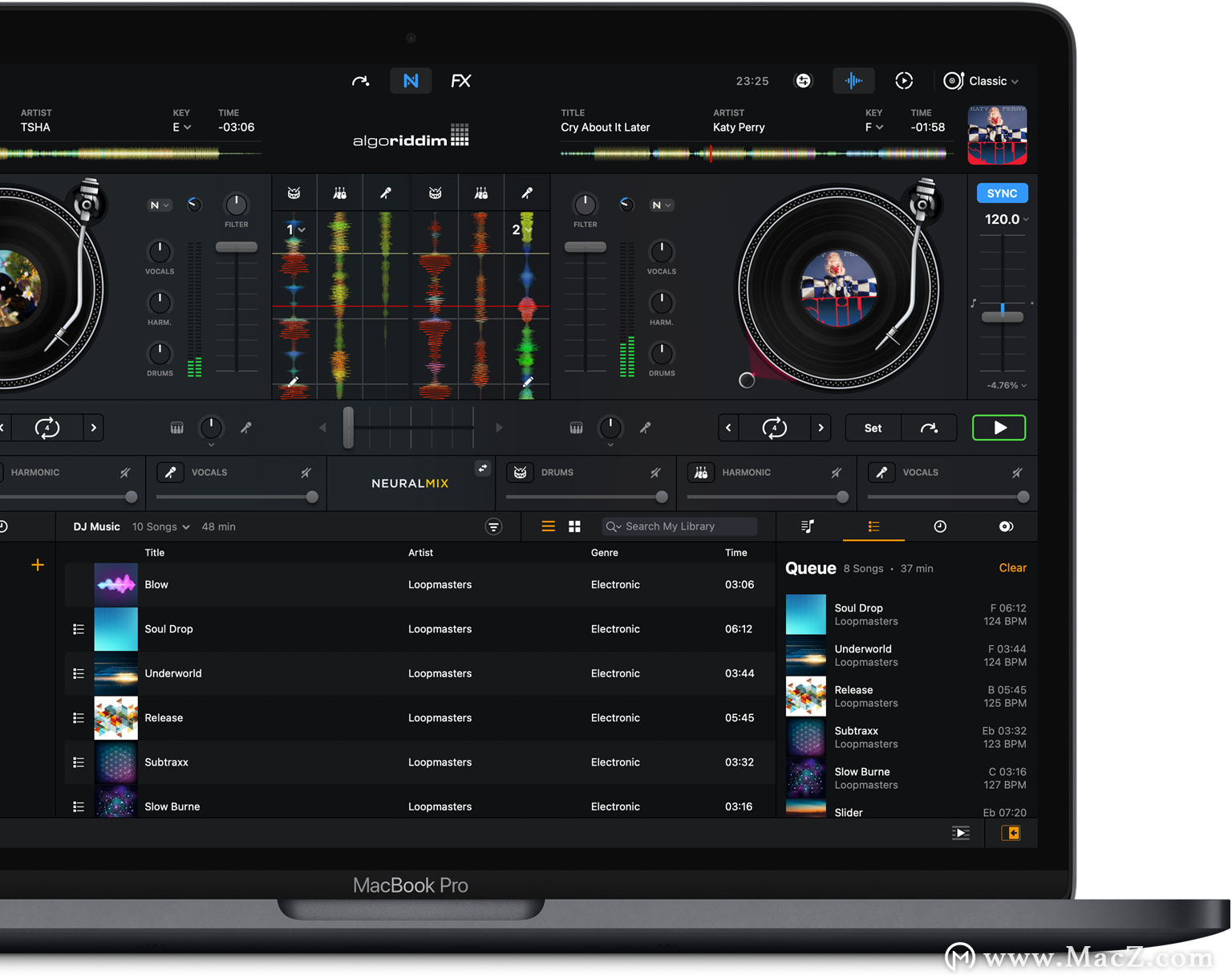Click deck 2 FILTER knob
1232x979 pixels.
585,205
